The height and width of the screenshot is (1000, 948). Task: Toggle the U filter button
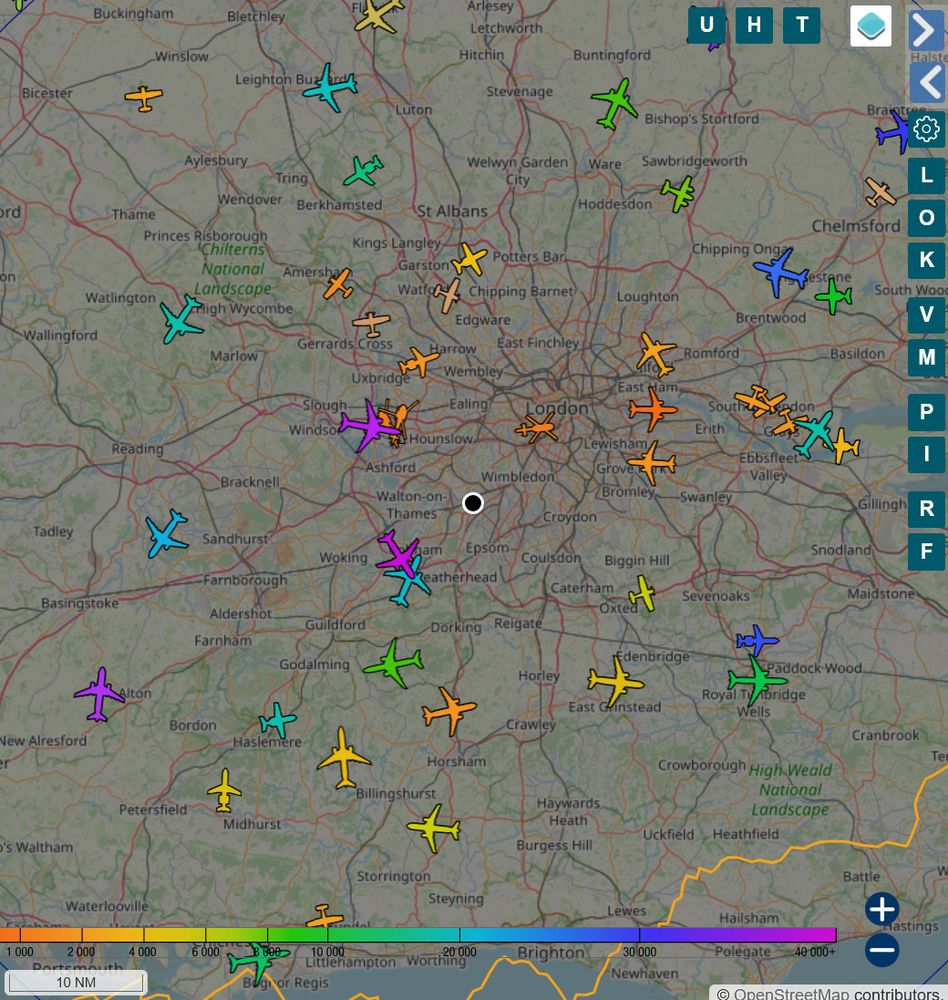[x=706, y=25]
